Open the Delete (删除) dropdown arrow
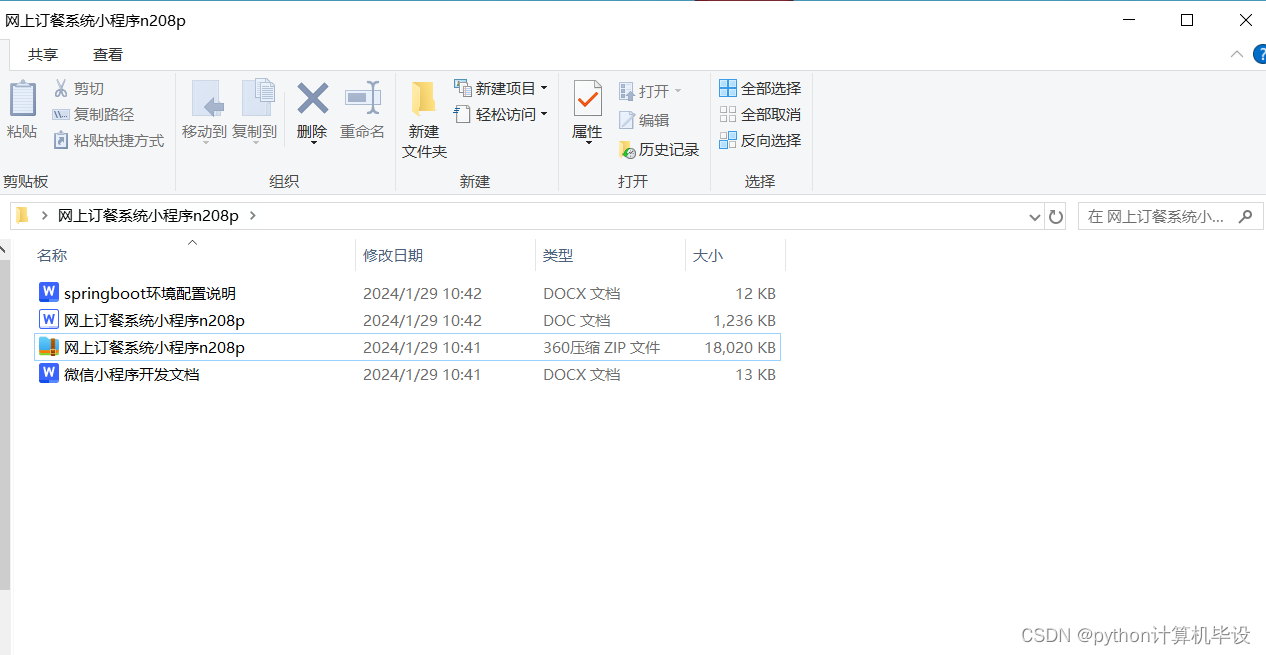 tap(313, 143)
